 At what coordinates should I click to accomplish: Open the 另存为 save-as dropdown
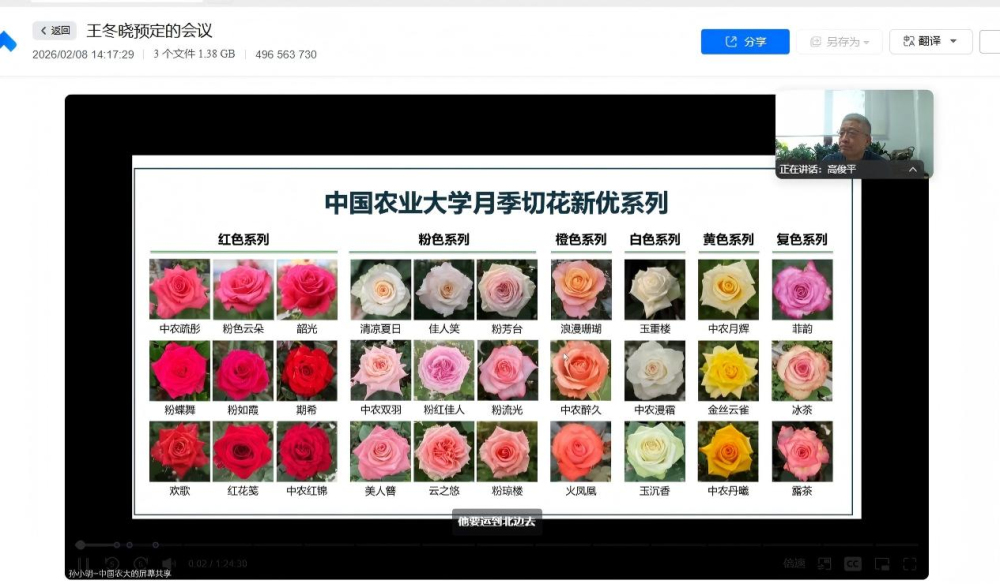pyautogui.click(x=839, y=42)
